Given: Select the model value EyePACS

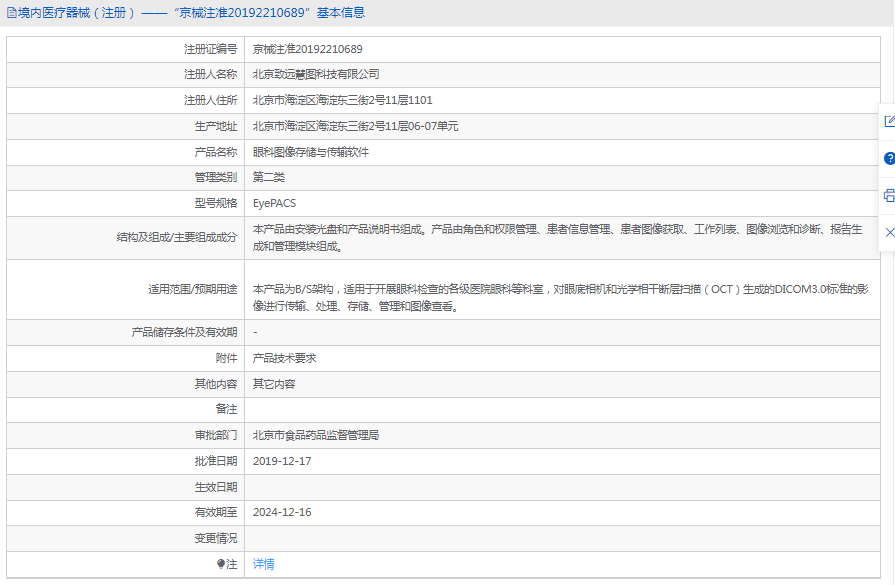Looking at the screenshot, I should coord(274,203).
